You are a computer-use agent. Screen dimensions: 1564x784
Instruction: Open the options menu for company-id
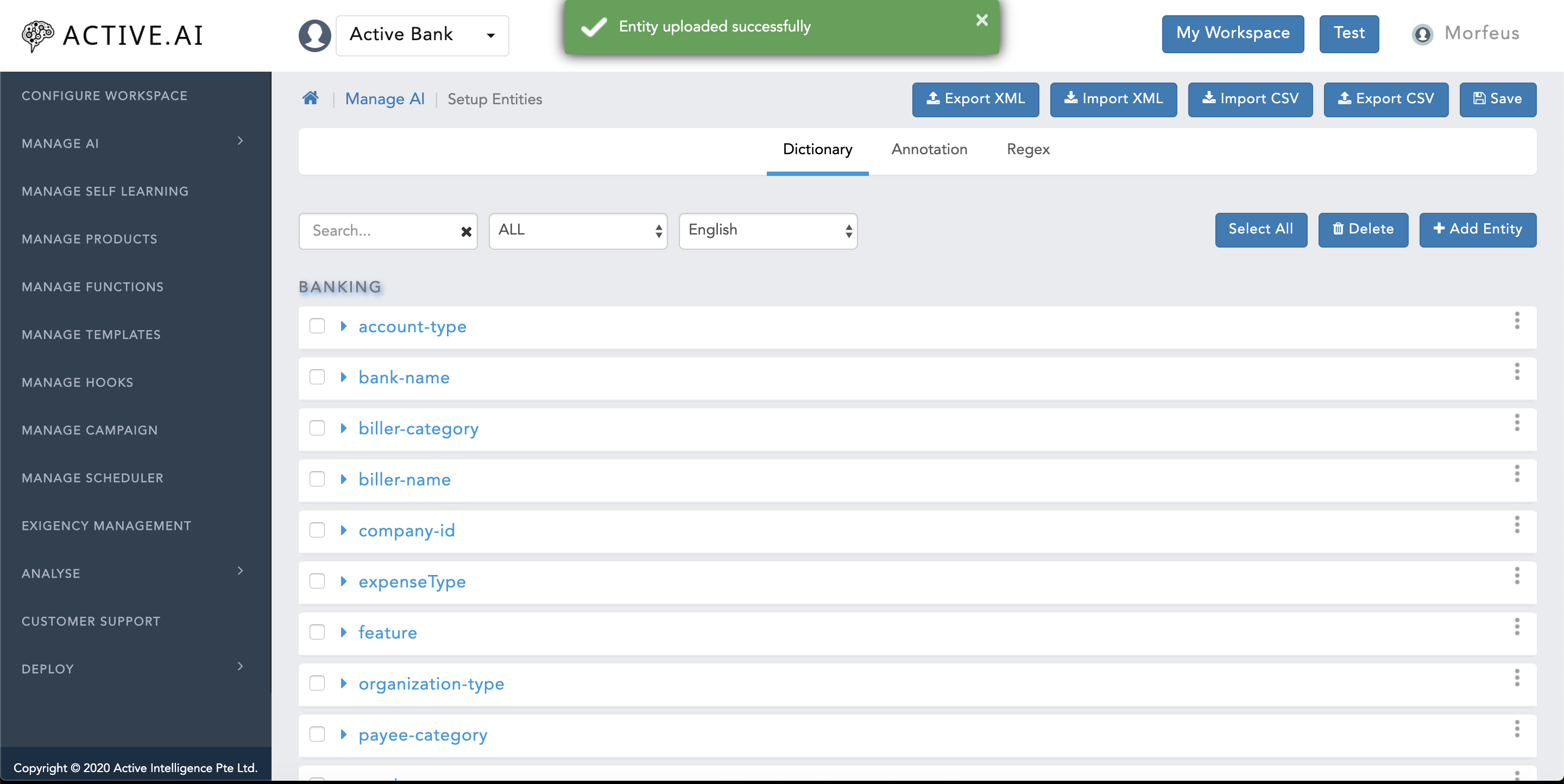[1517, 524]
